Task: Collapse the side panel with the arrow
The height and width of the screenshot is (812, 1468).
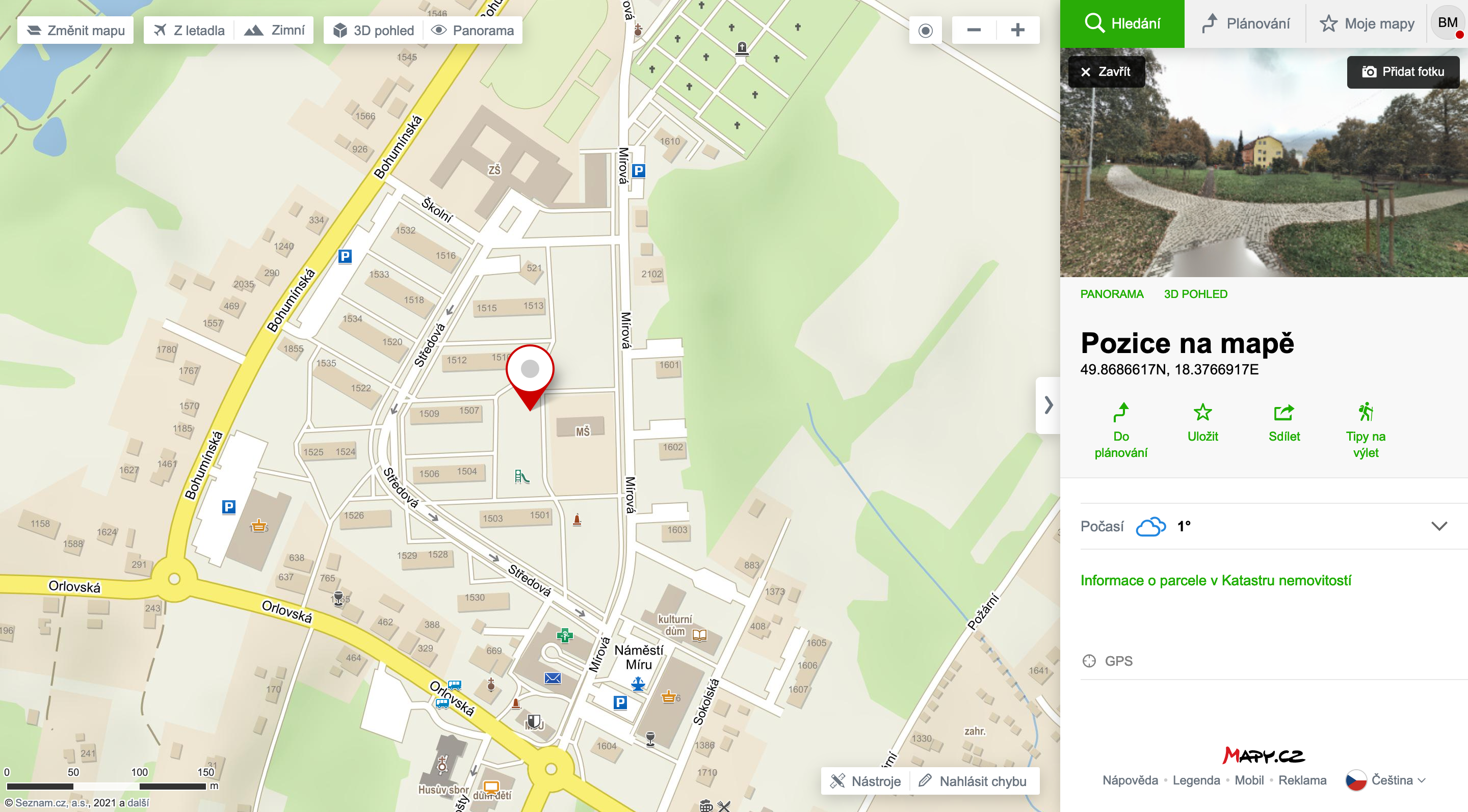Action: 1048,405
